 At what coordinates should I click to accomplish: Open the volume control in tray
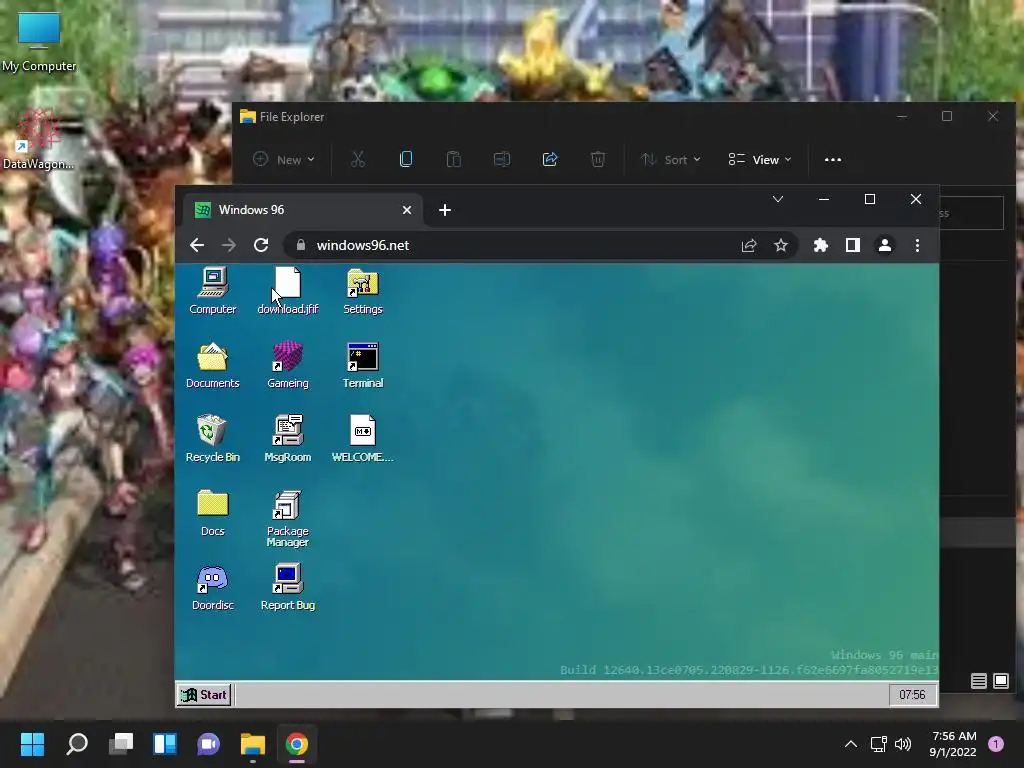coord(903,744)
